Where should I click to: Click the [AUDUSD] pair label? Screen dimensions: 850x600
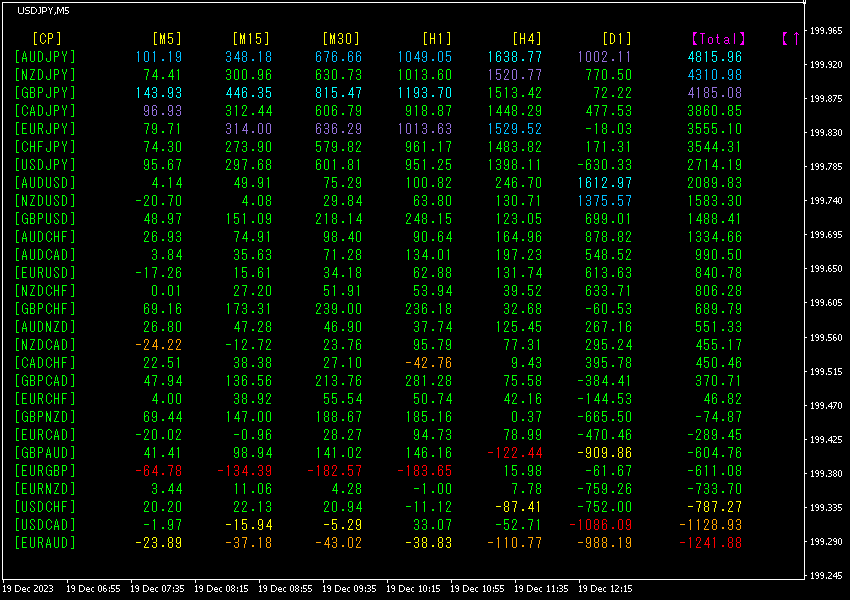[x=45, y=183]
